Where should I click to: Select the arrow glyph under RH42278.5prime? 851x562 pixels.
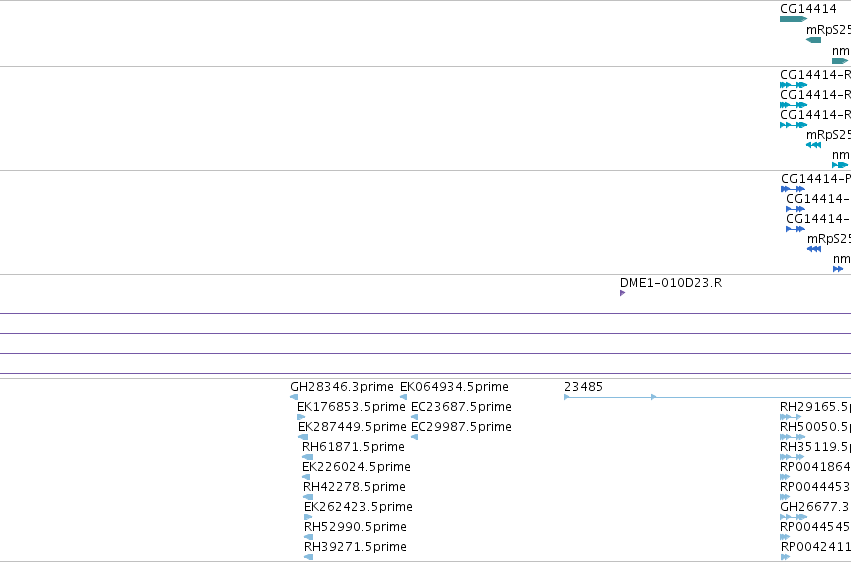(308, 497)
